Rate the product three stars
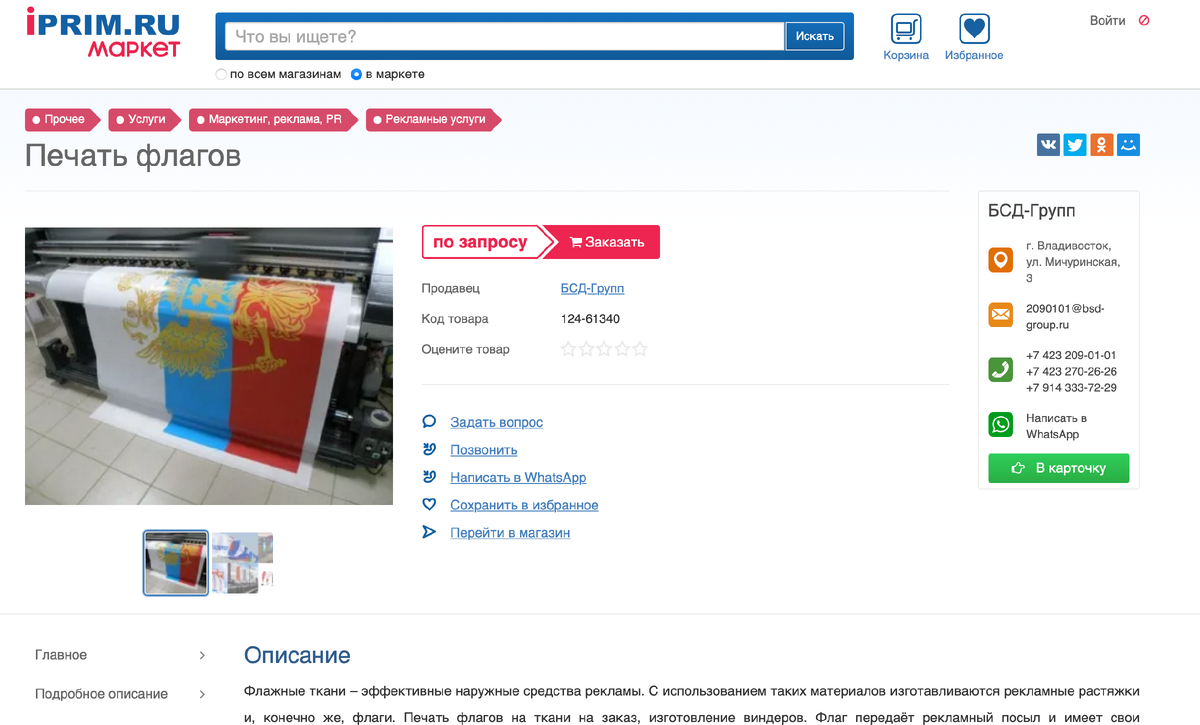Image resolution: width=1200 pixels, height=725 pixels. coord(604,349)
